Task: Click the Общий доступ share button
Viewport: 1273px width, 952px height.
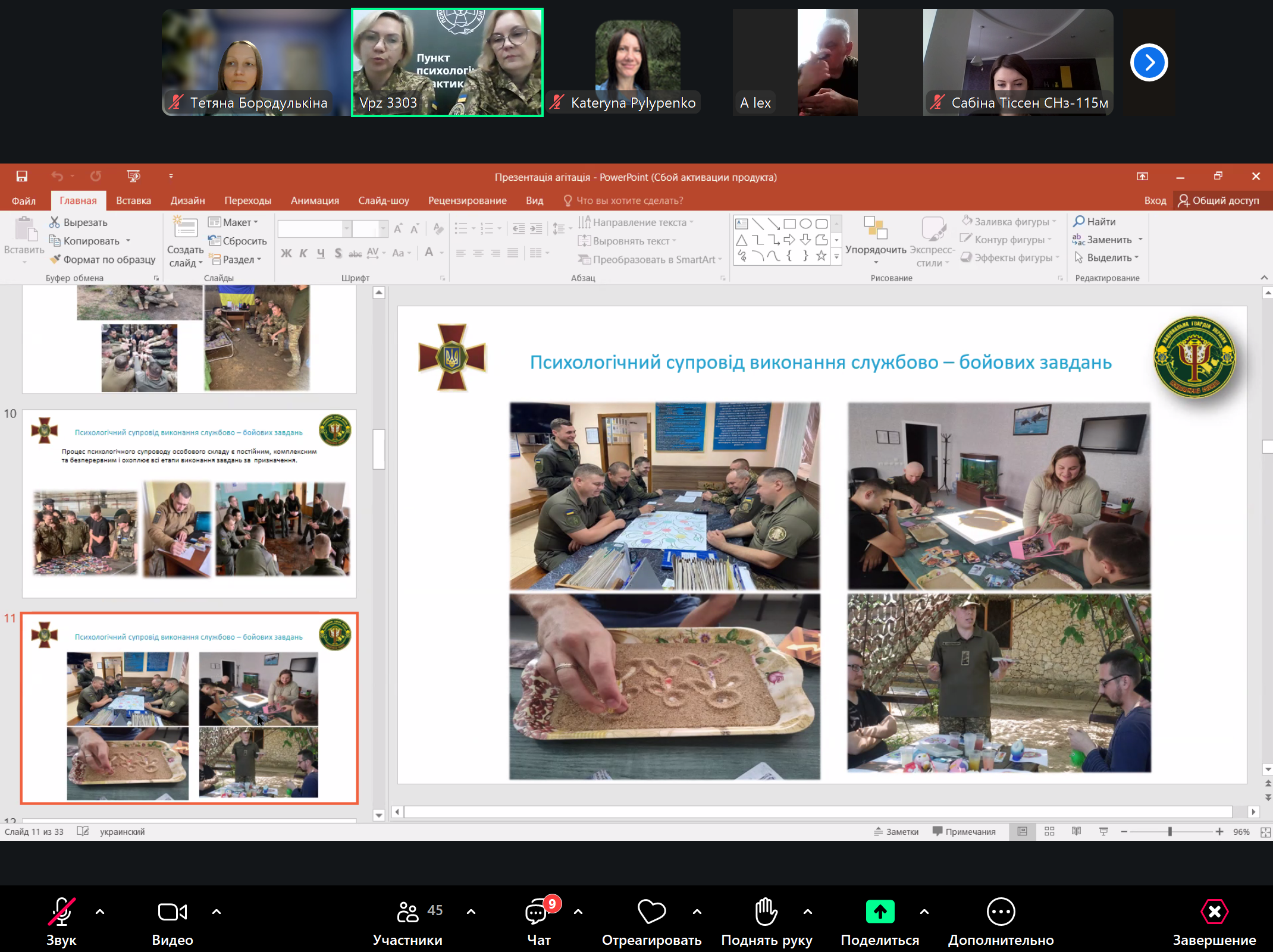Action: 1219,200
